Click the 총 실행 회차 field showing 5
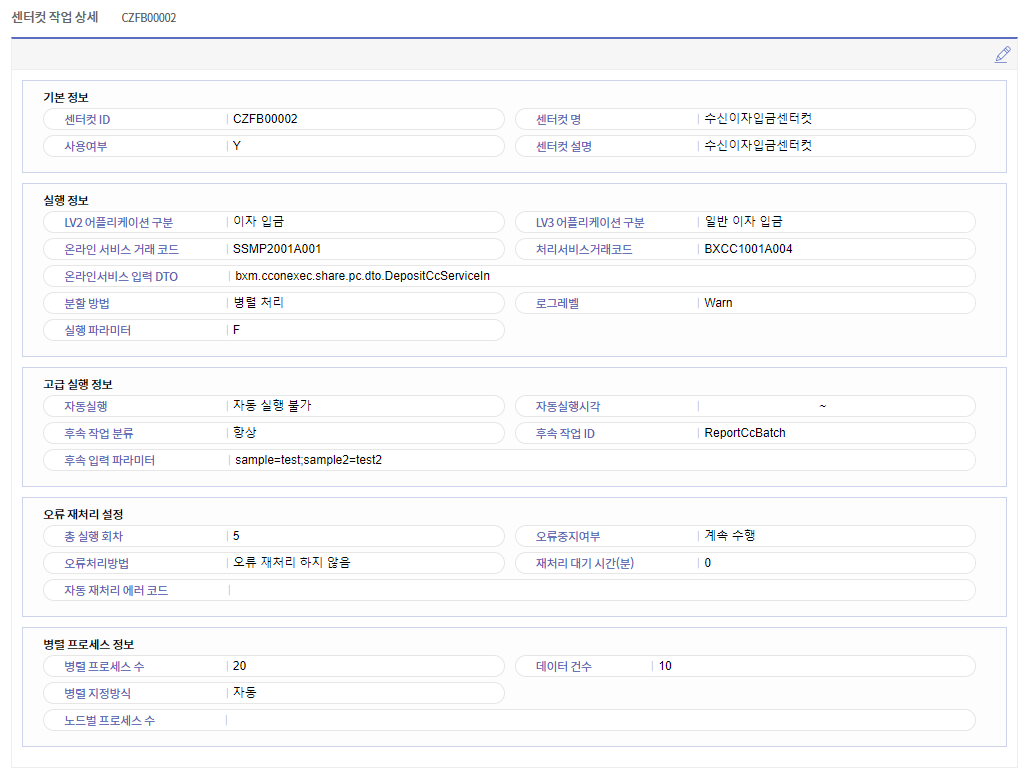The image size is (1025, 775). (274, 536)
